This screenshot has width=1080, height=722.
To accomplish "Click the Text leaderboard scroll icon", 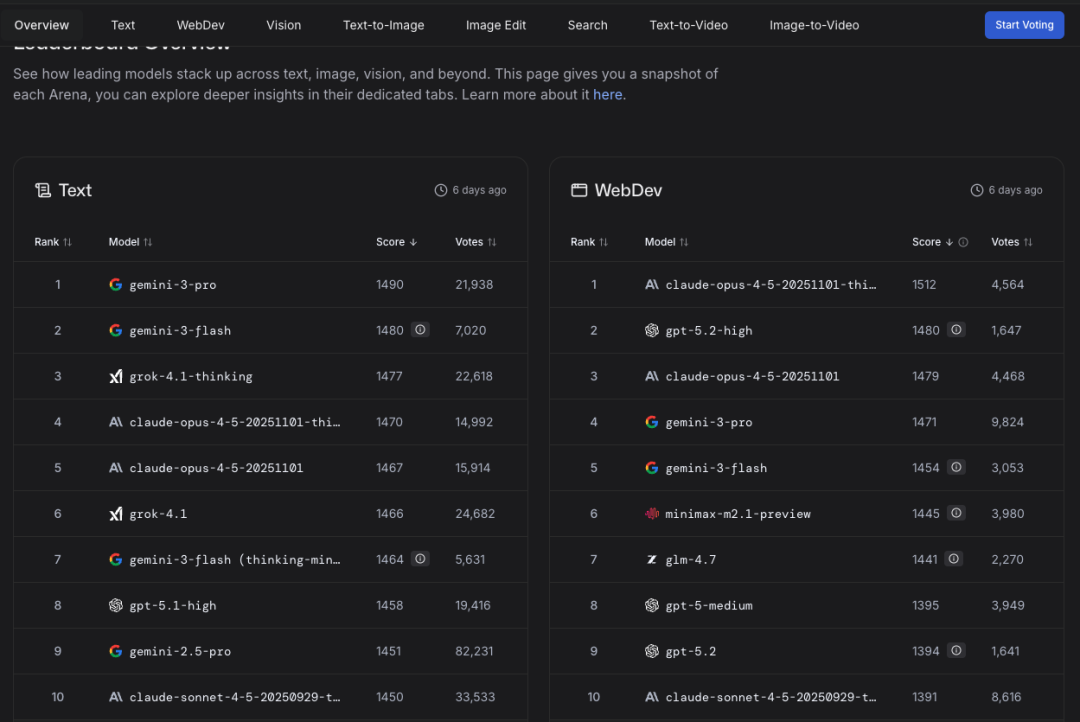I will click(43, 190).
